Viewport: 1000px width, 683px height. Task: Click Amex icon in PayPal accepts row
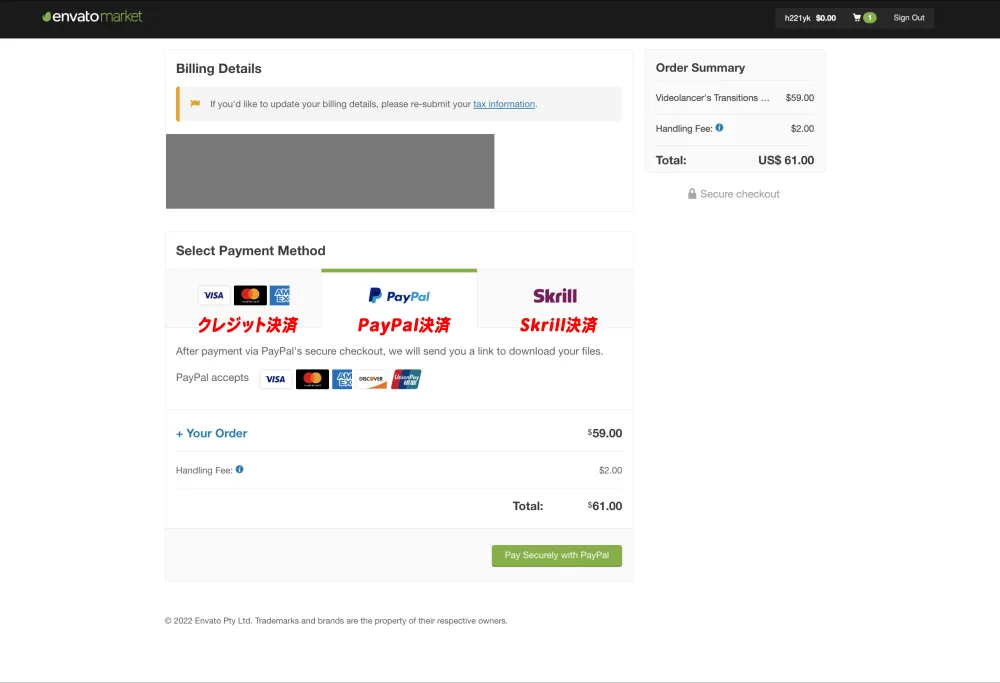[342, 379]
